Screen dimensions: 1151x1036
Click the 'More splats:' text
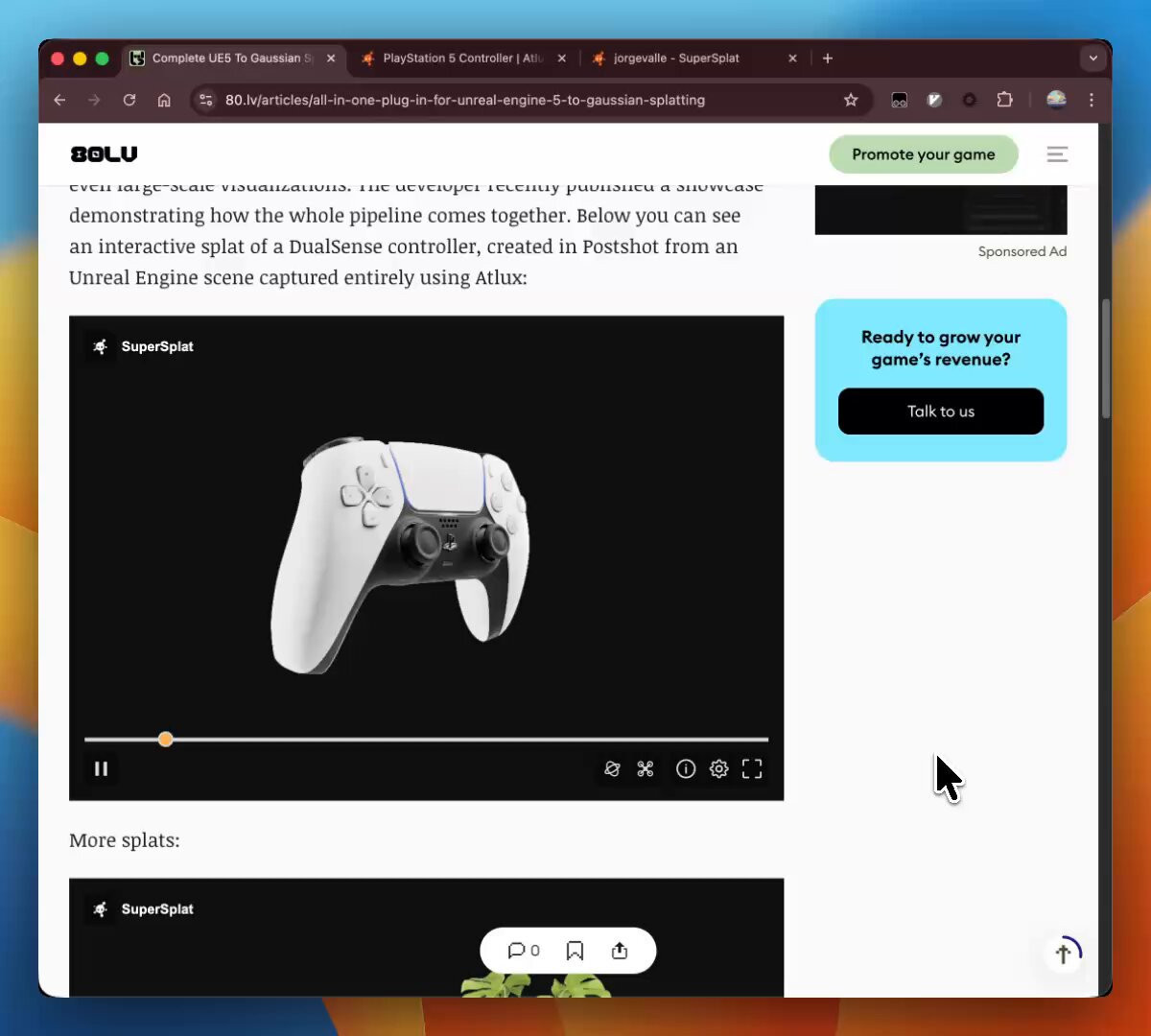tap(125, 840)
